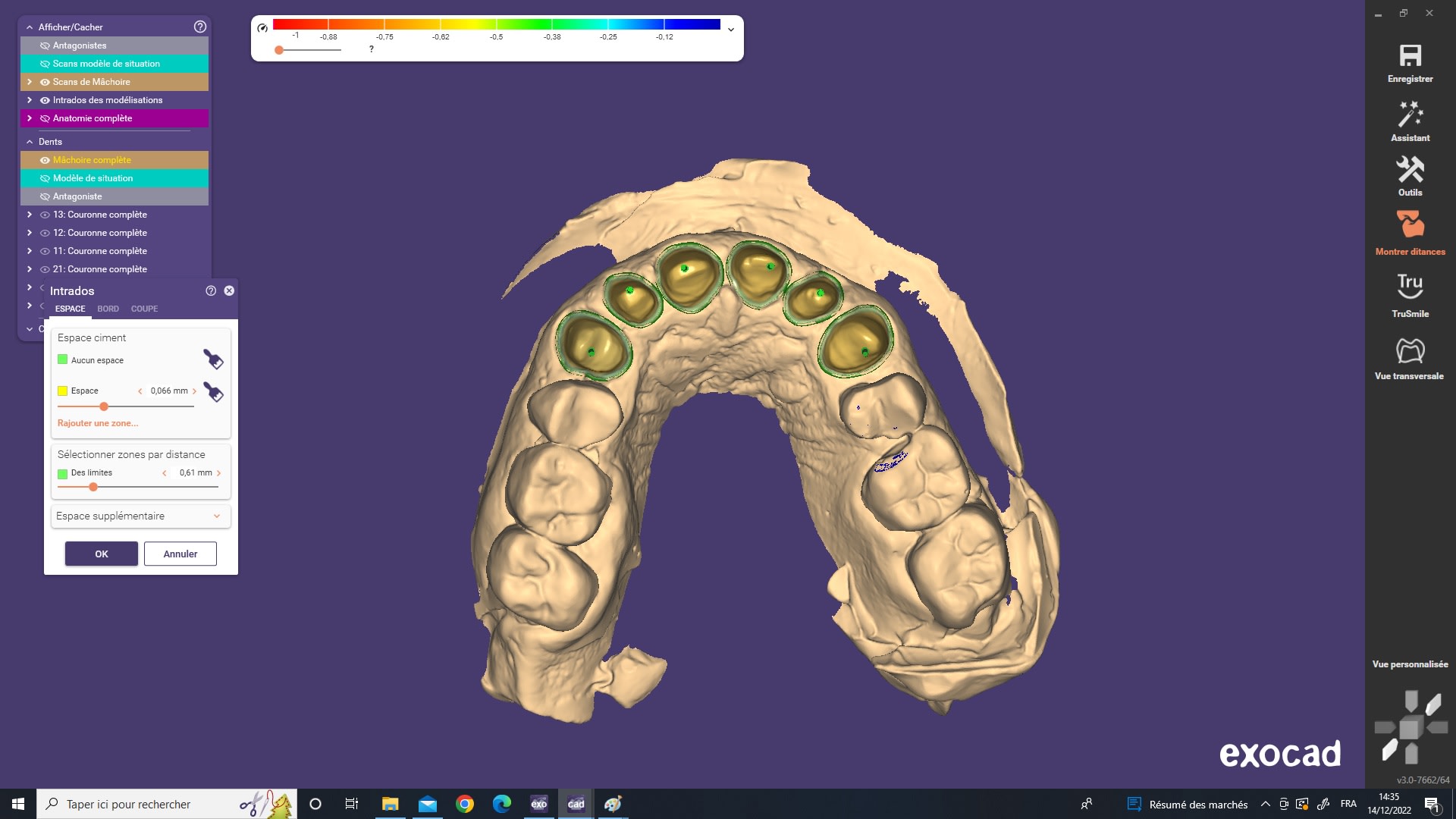Open Microsoft Edge from taskbar
This screenshot has width=1456, height=819.
[x=502, y=804]
